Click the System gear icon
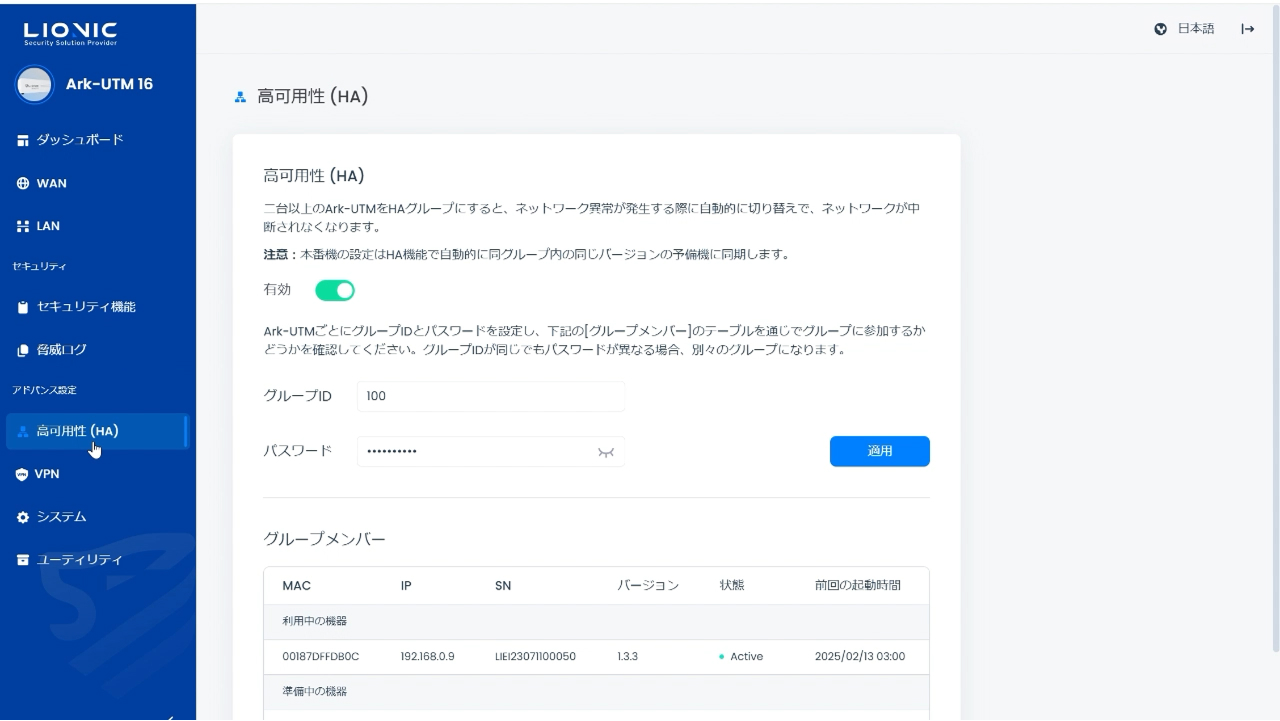This screenshot has width=1280, height=721. (23, 518)
